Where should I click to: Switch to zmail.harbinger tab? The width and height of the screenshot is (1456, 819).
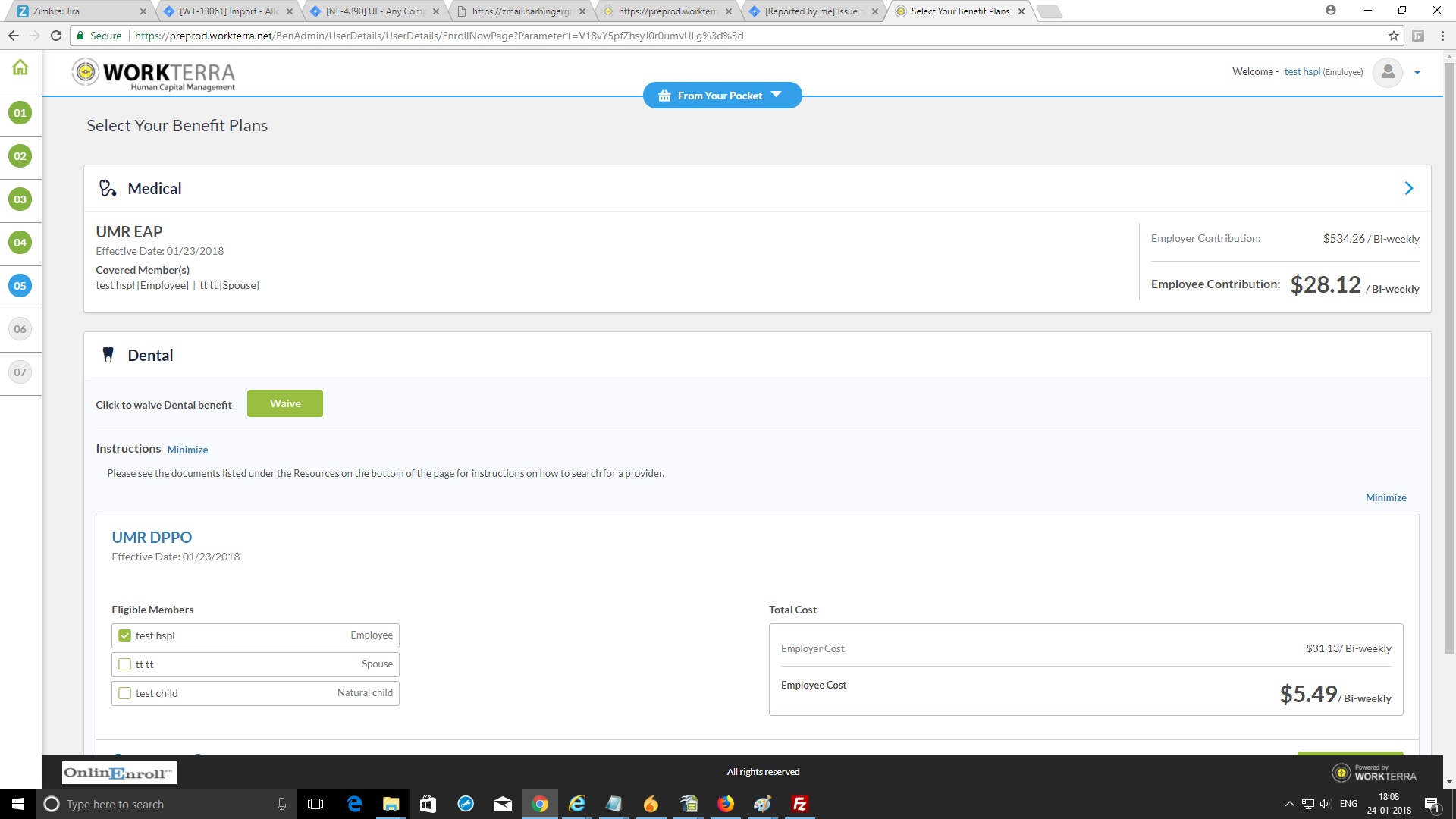(521, 11)
